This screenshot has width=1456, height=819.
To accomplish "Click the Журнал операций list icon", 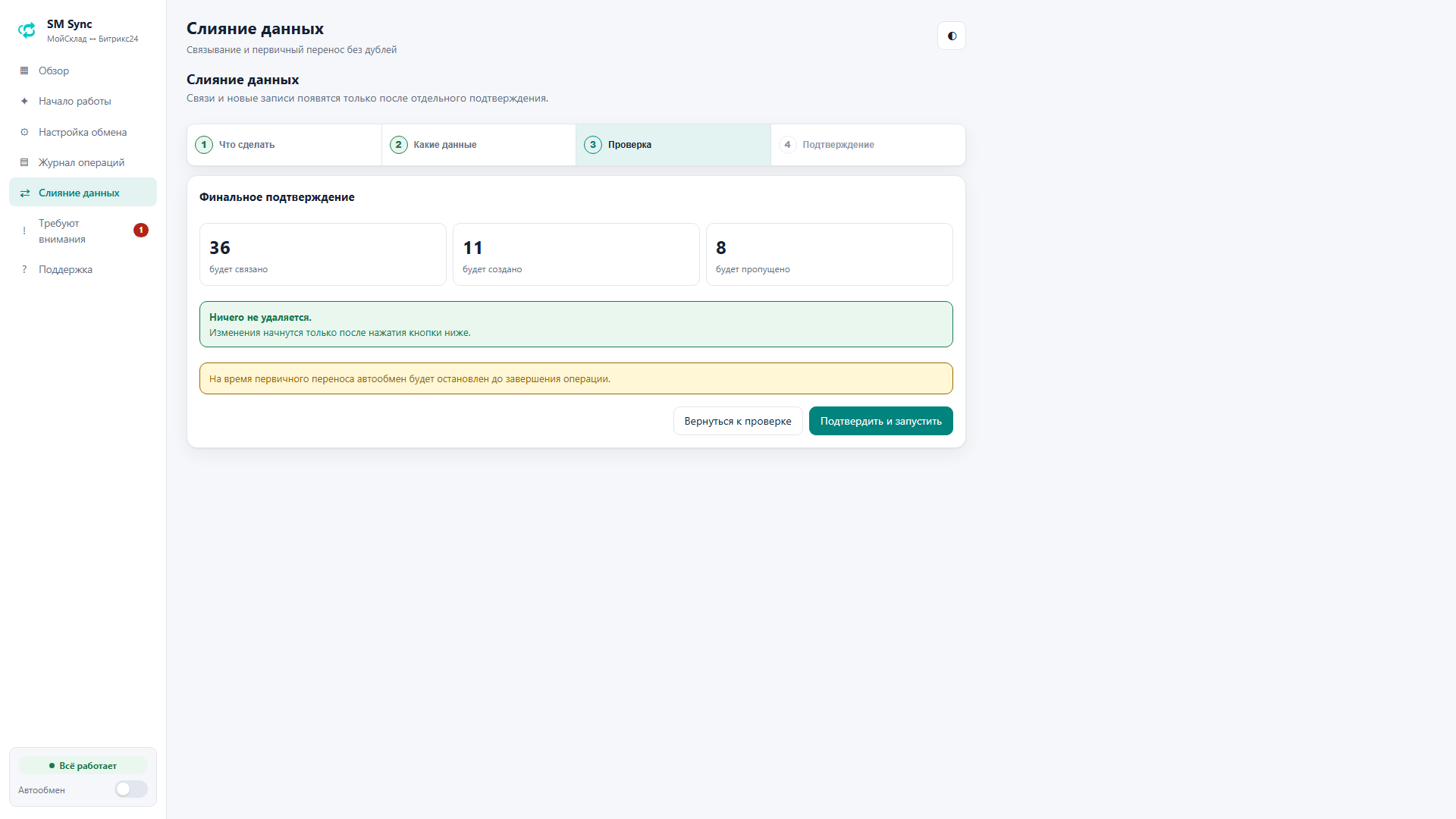I will (24, 162).
